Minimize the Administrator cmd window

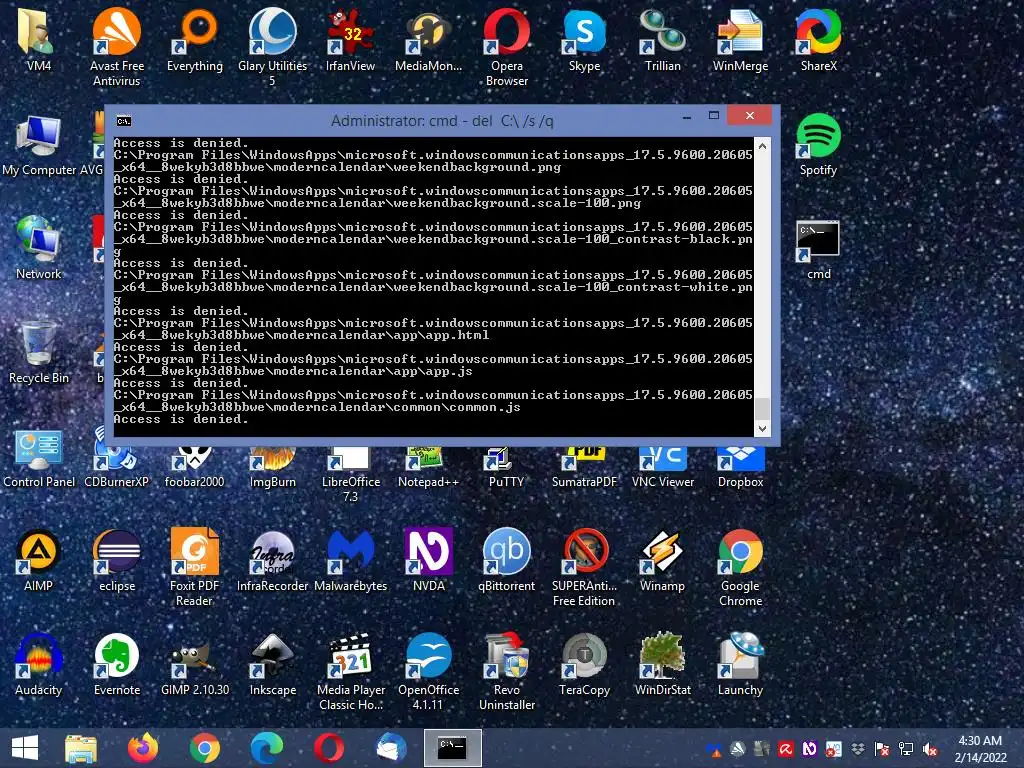pos(686,117)
